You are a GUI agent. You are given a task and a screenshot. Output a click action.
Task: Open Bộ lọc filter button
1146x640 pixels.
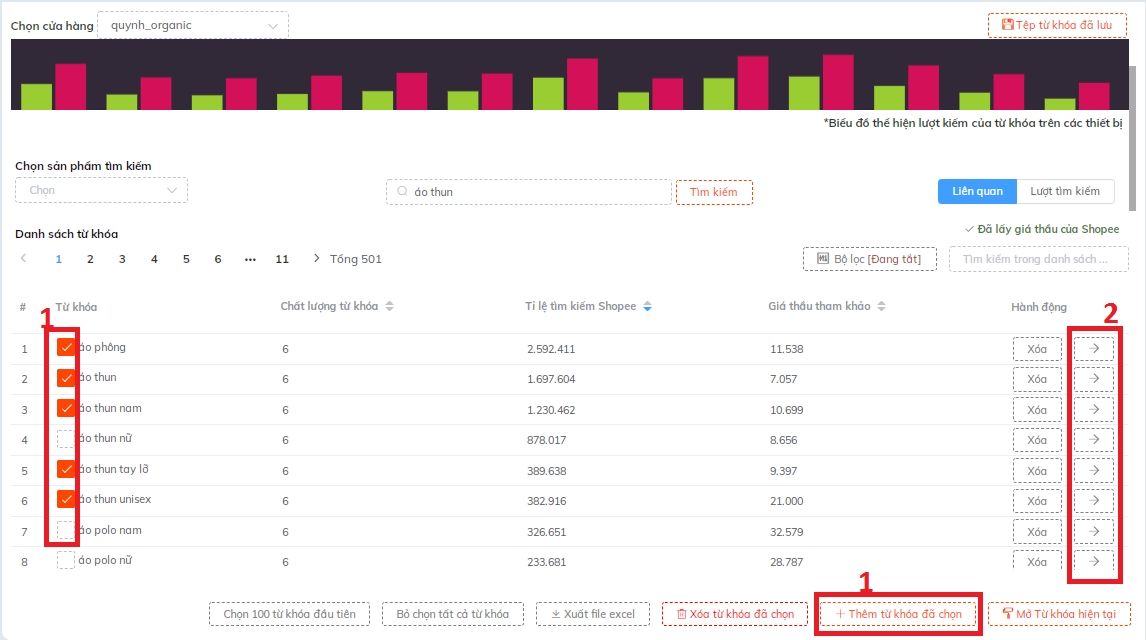869,259
